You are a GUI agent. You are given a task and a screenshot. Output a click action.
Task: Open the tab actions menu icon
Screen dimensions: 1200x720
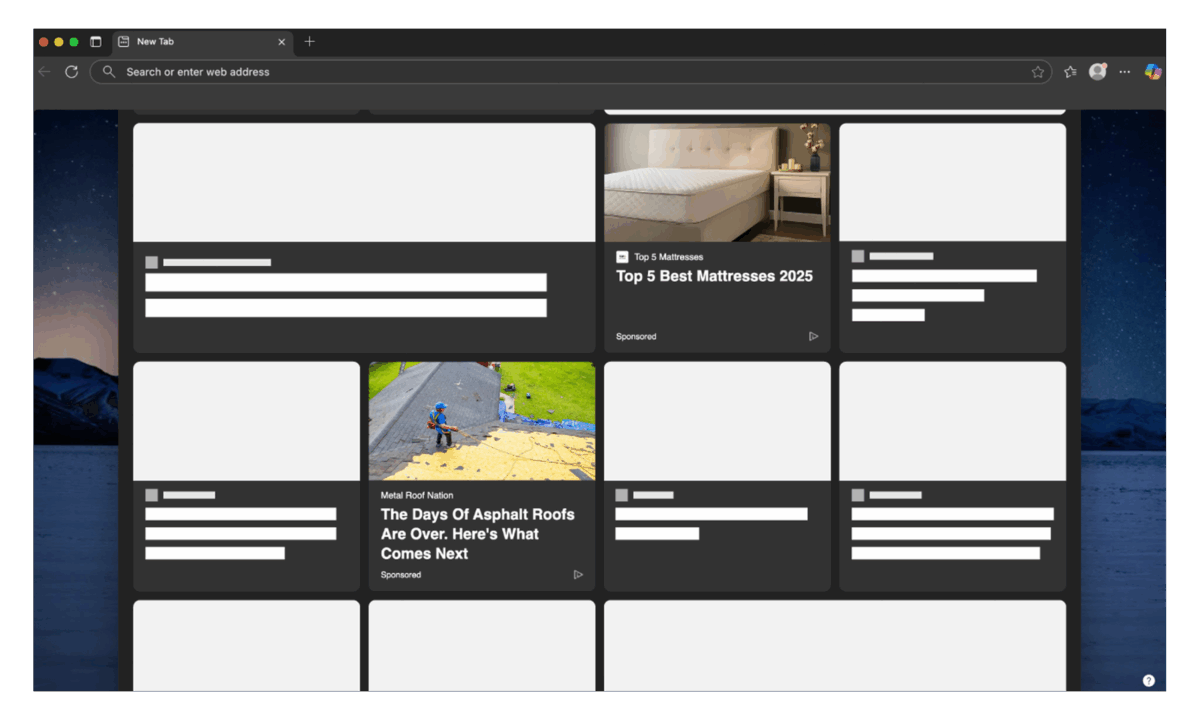tap(96, 42)
